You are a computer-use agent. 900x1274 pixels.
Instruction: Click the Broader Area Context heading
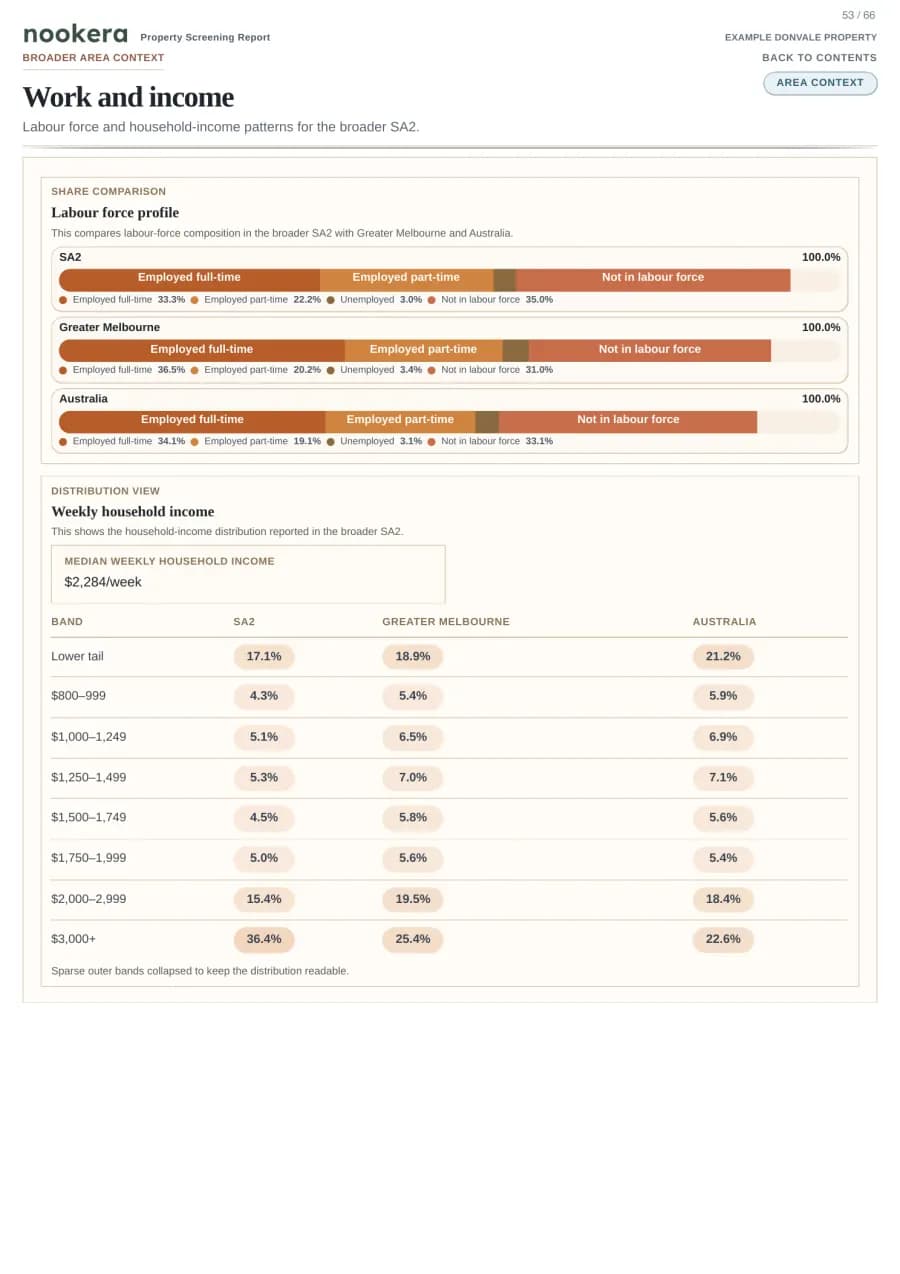point(93,58)
